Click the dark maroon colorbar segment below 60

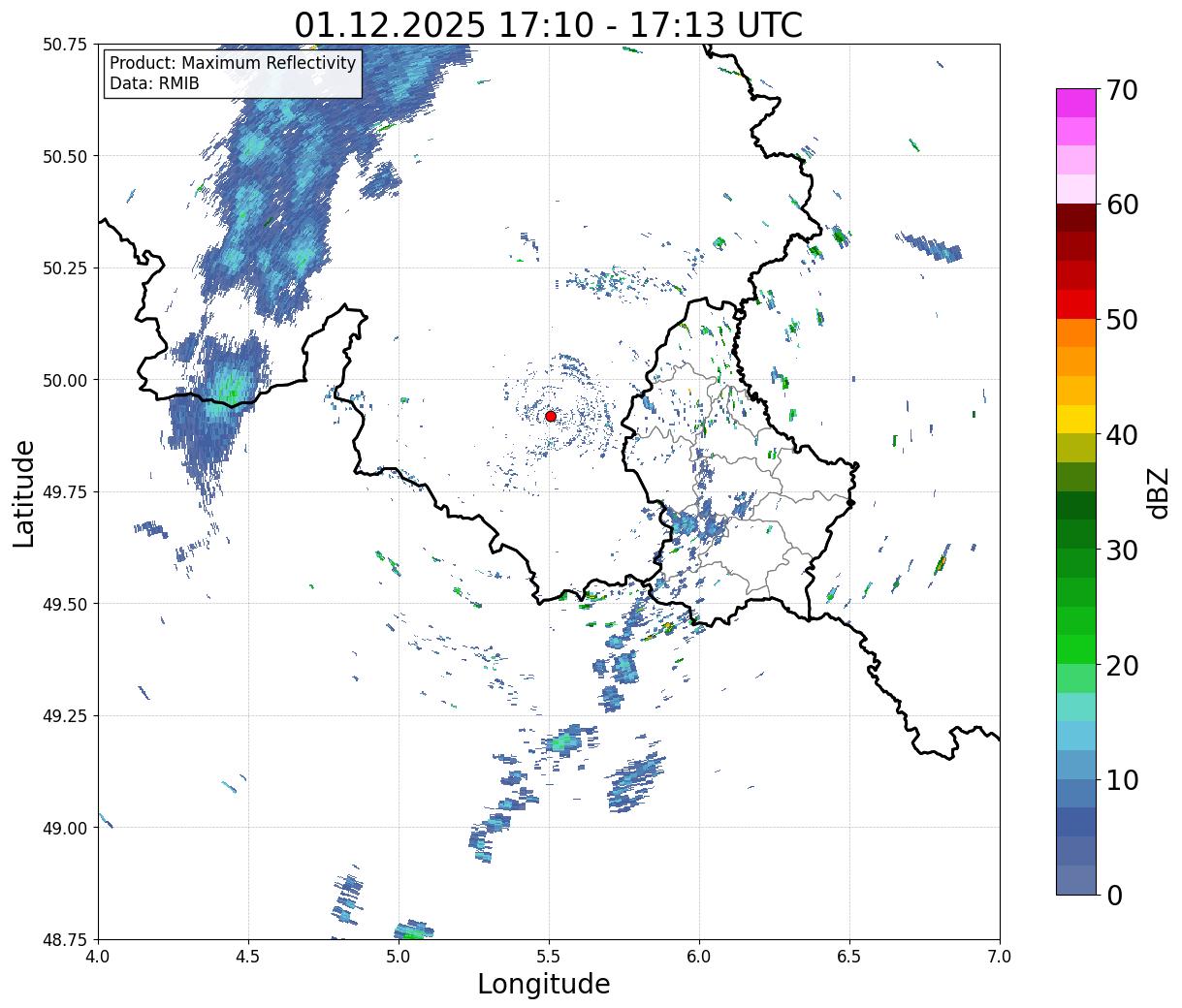(x=1076, y=218)
